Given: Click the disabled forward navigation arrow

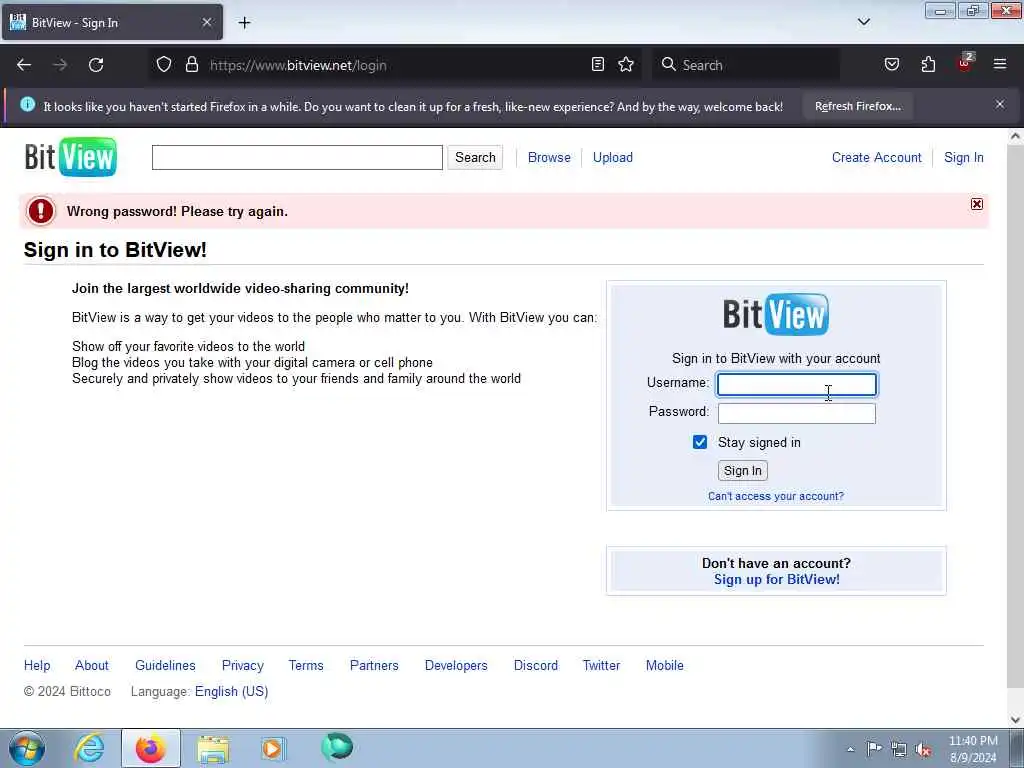Looking at the screenshot, I should point(60,65).
